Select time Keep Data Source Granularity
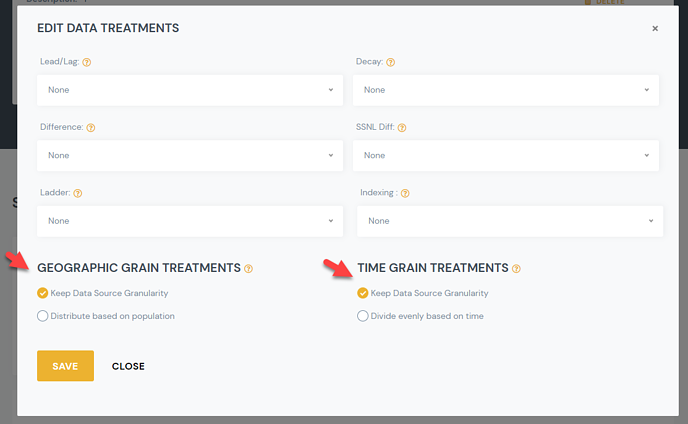This screenshot has width=688, height=424. tap(363, 293)
